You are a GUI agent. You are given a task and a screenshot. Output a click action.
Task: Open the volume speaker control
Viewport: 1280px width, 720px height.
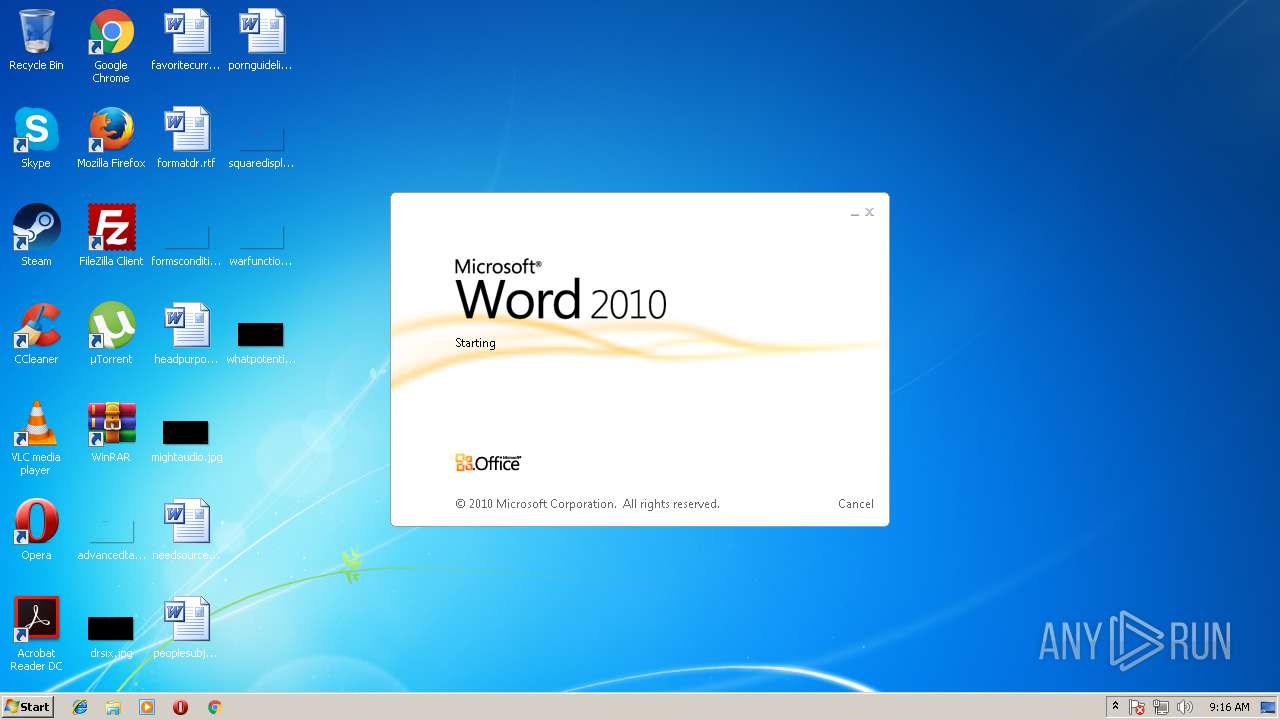1185,707
